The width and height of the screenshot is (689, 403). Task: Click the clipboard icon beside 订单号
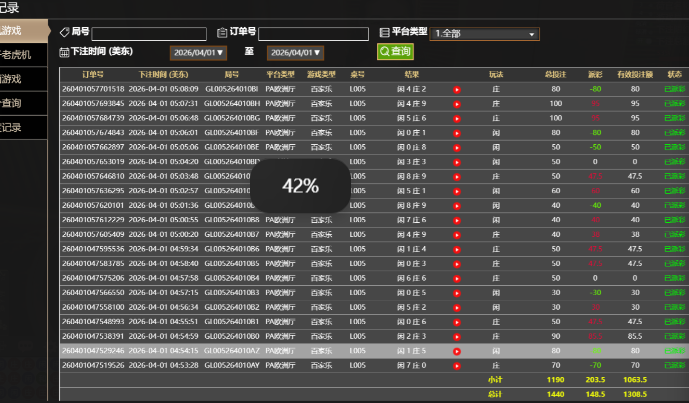(222, 33)
